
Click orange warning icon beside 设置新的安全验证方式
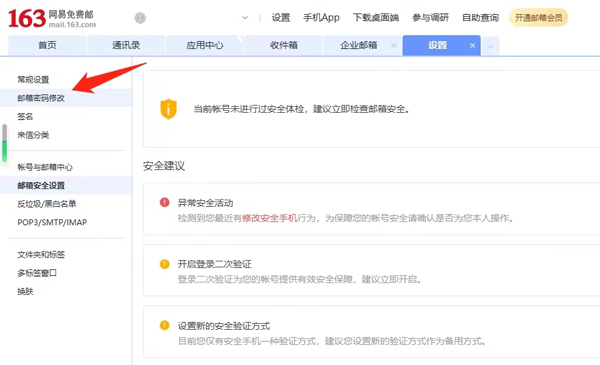pos(165,326)
